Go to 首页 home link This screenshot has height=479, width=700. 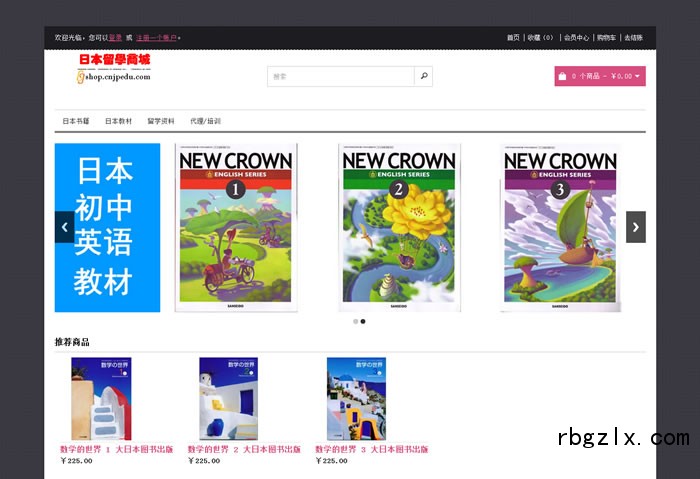(x=513, y=37)
